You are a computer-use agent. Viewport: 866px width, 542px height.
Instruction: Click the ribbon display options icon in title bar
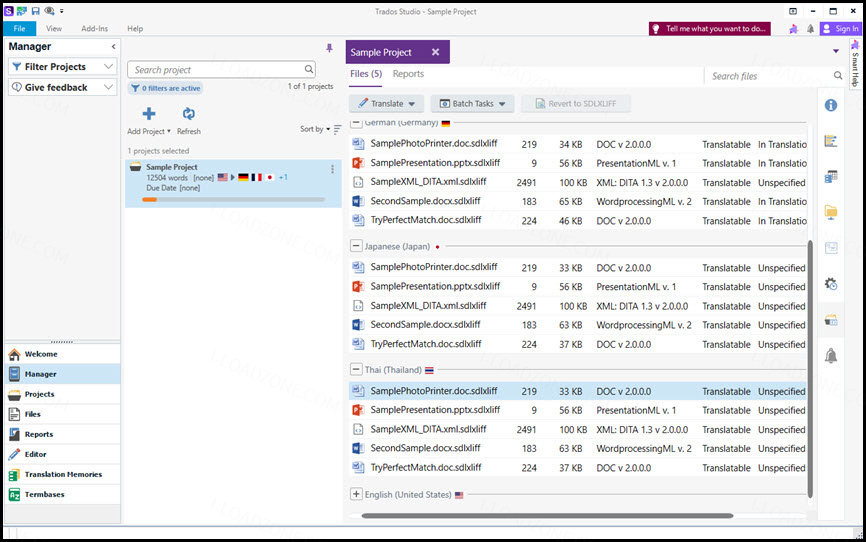[793, 11]
